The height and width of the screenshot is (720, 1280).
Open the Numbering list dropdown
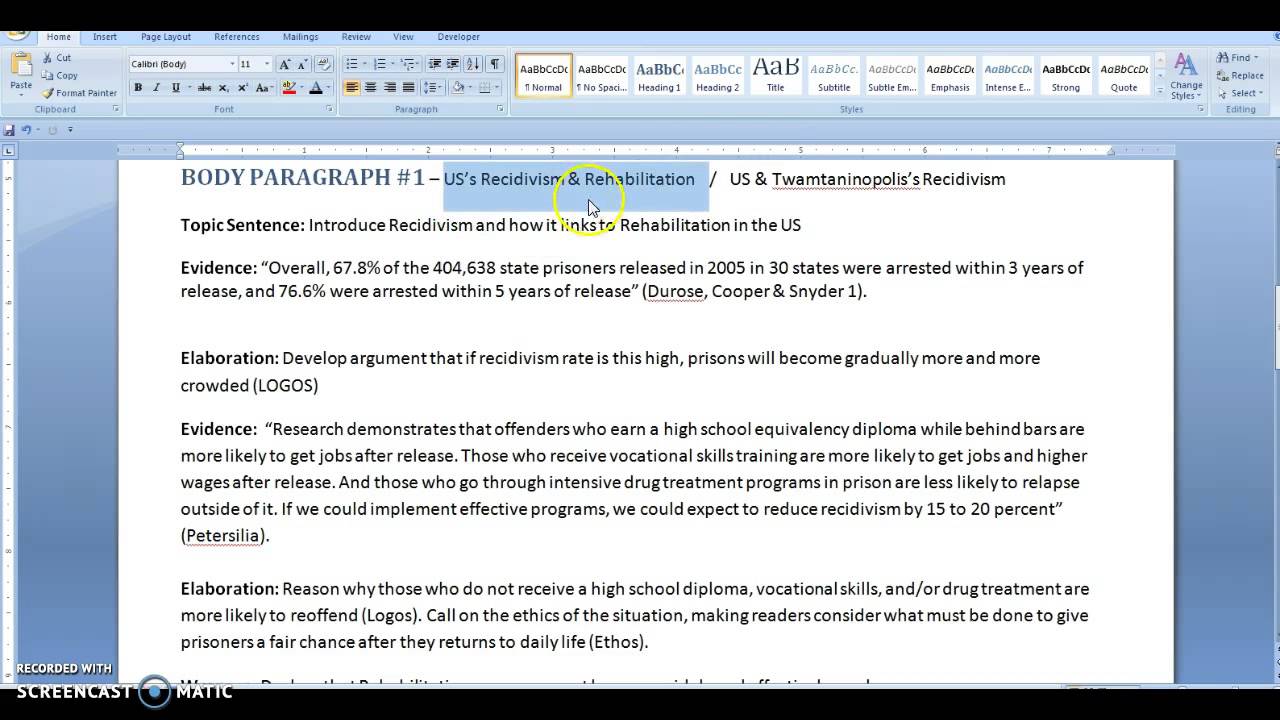394,64
